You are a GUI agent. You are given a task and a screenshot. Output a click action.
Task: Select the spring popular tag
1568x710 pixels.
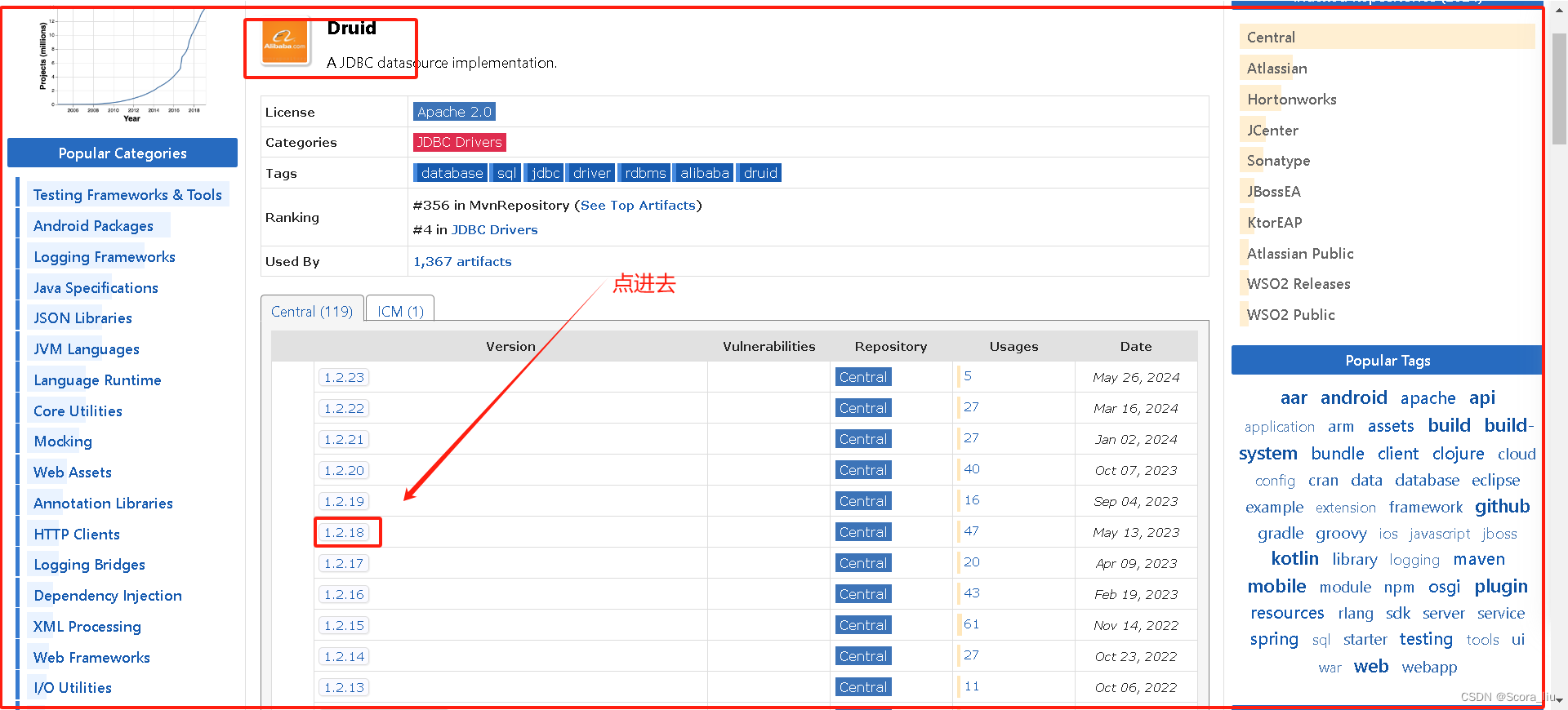point(1274,640)
